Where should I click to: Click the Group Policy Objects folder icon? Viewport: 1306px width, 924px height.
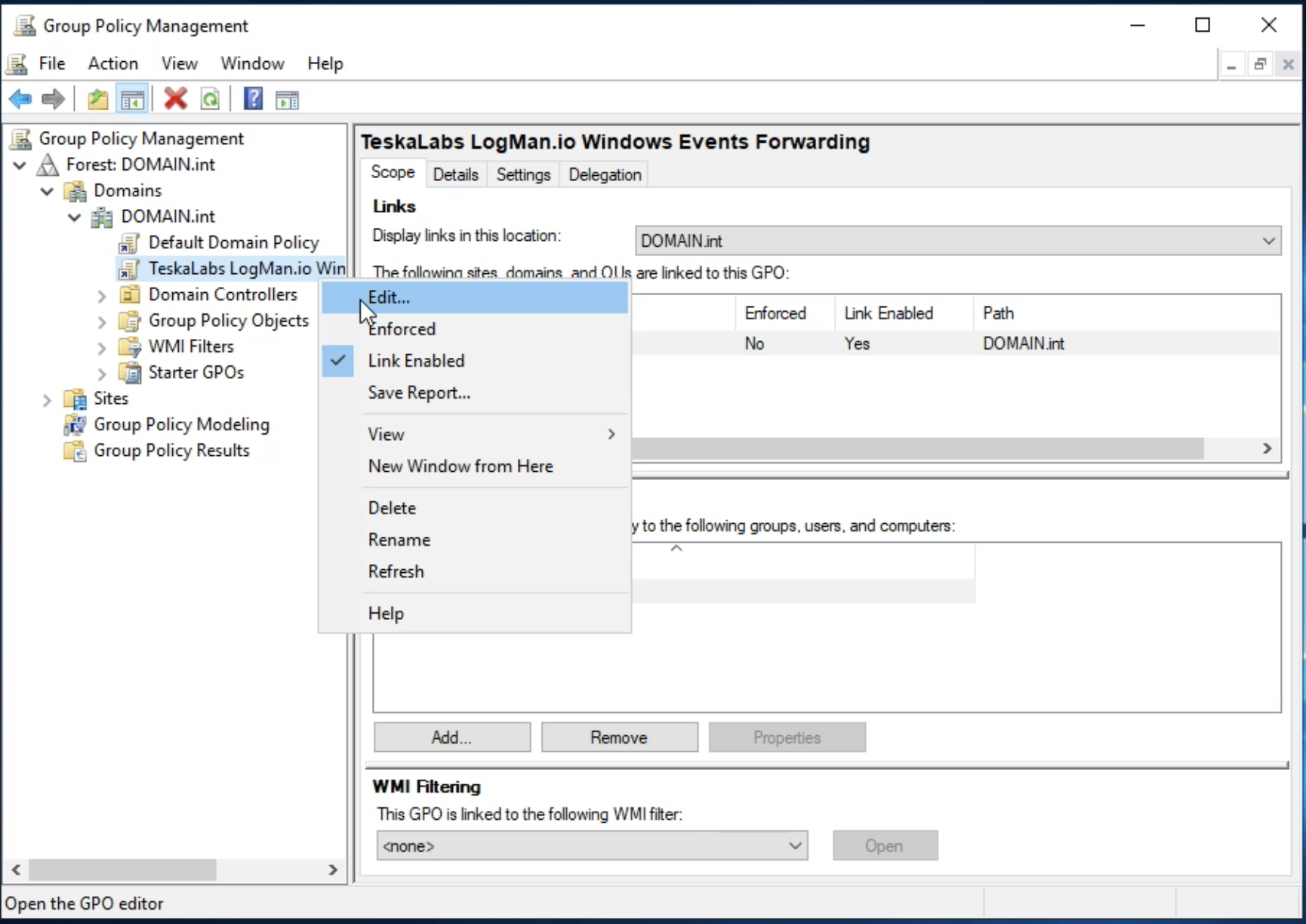point(130,321)
